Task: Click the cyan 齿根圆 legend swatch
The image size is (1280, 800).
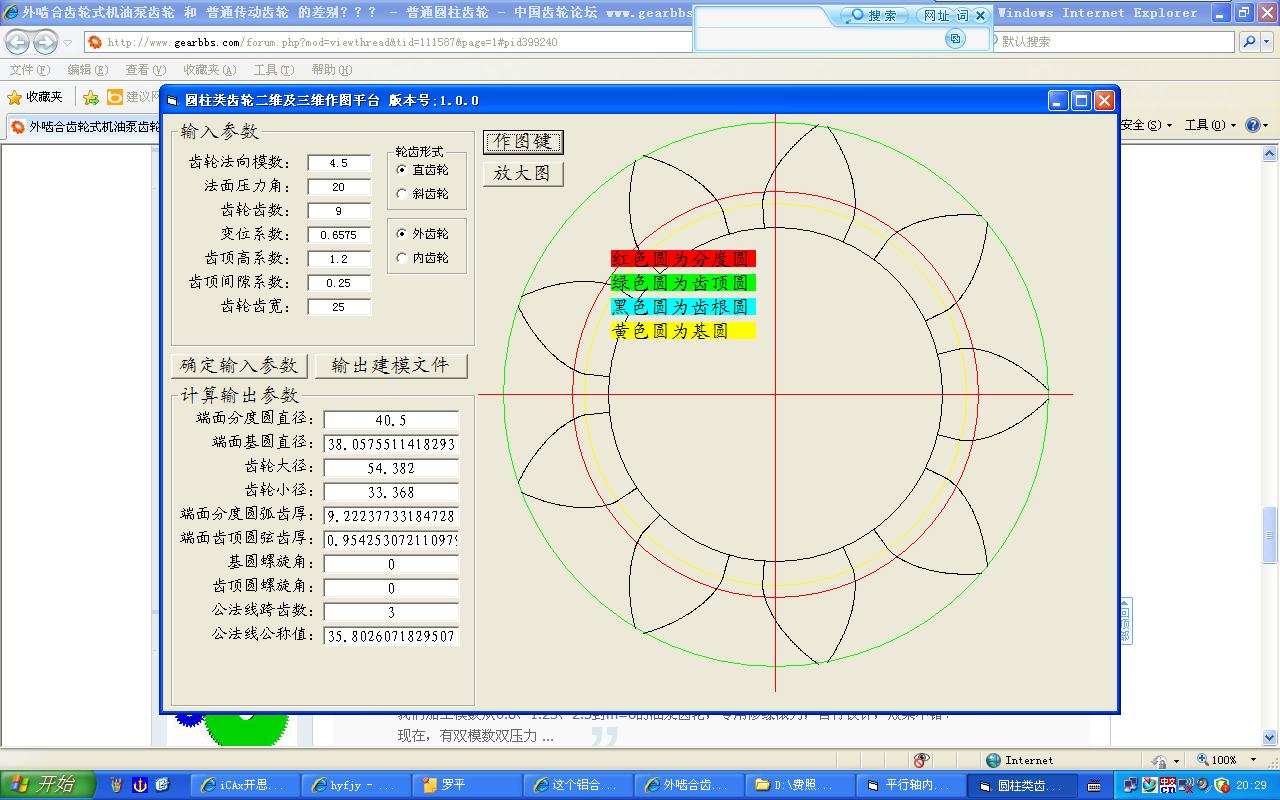Action: tap(683, 307)
